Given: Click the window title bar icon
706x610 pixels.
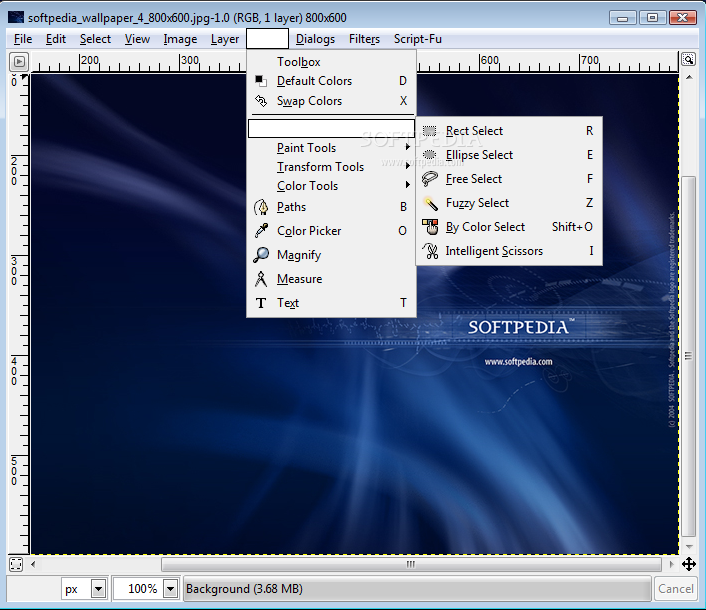Looking at the screenshot, I should [16, 18].
